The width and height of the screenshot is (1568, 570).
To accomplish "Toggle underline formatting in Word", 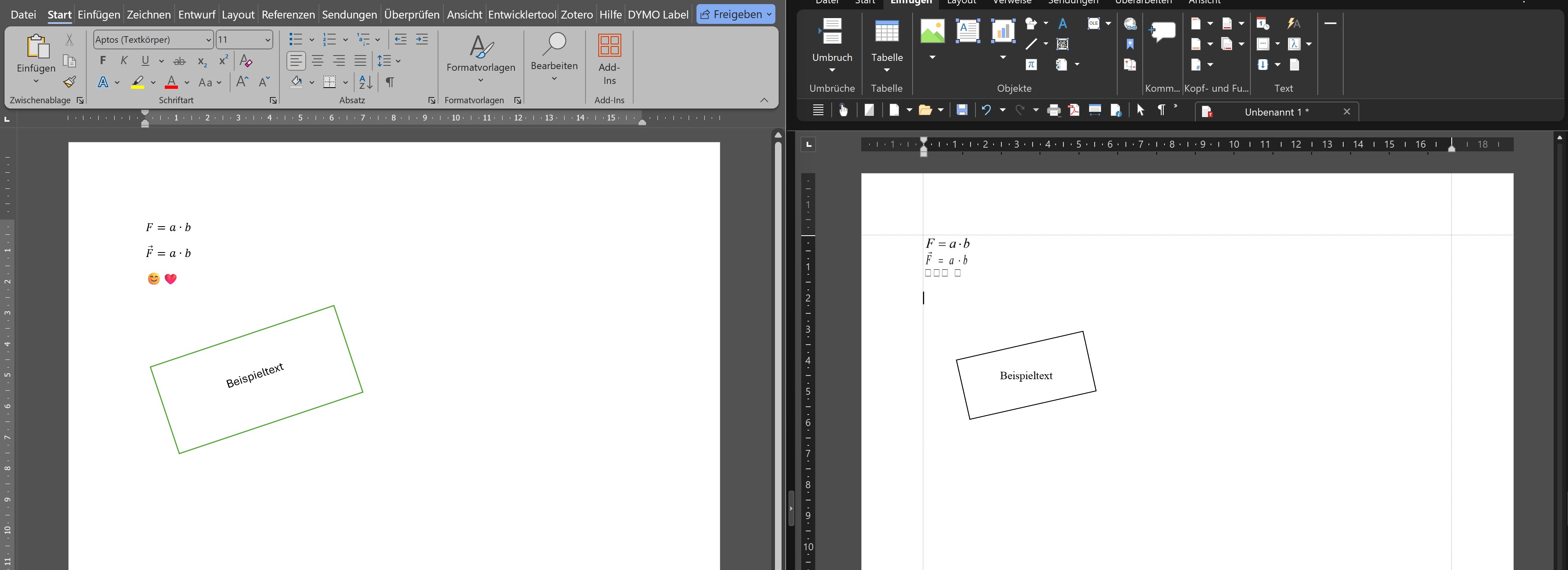I will [x=145, y=61].
